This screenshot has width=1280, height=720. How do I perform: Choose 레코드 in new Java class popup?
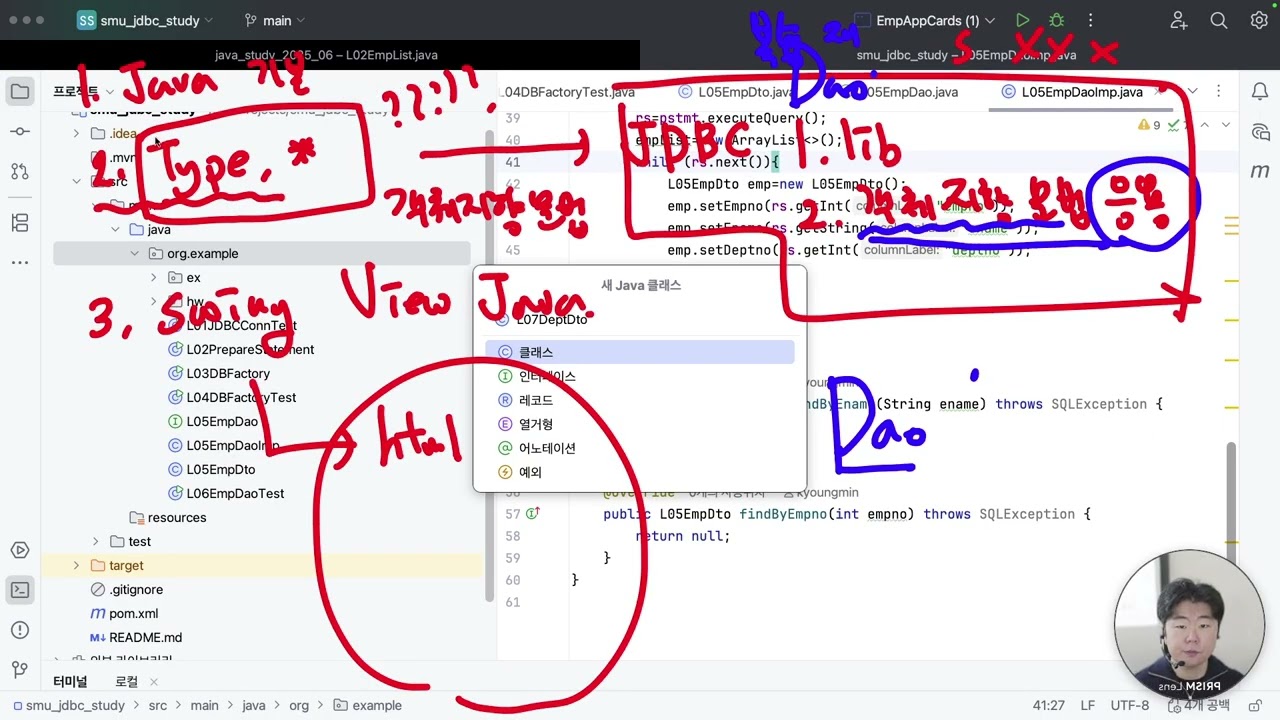coord(640,400)
